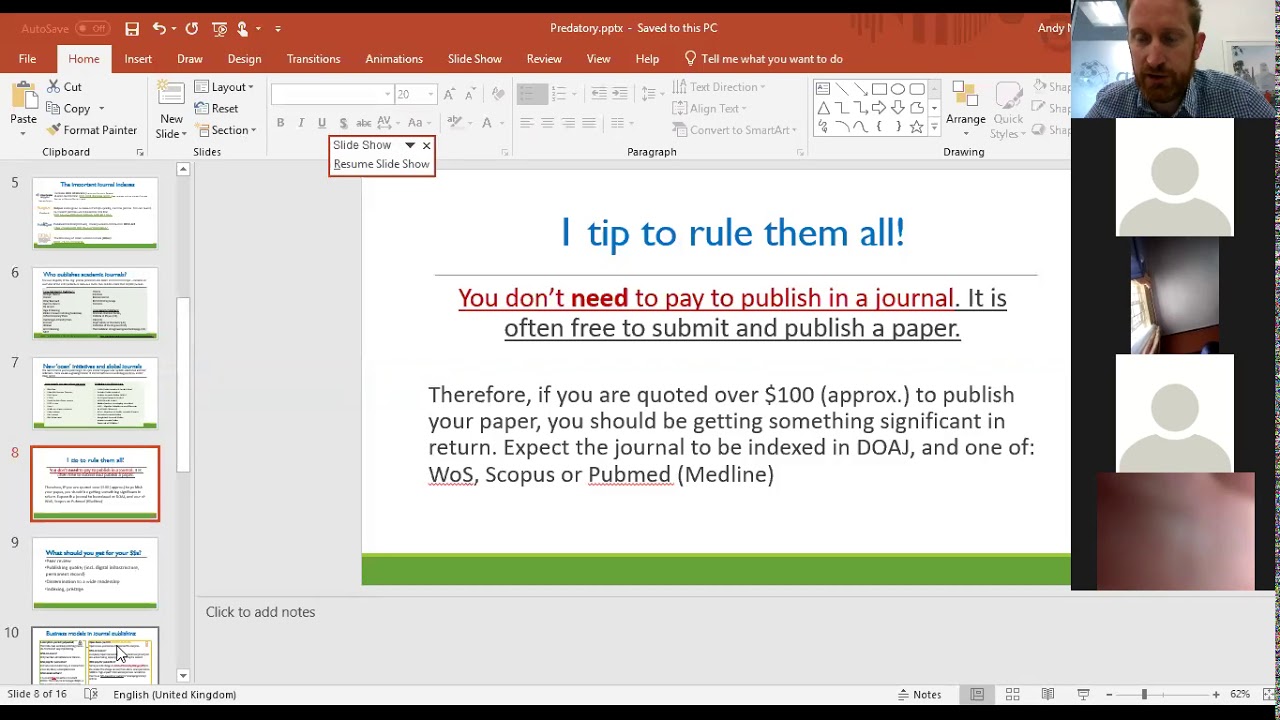Toggle Normal view button in status bar
The height and width of the screenshot is (720, 1280).
pos(977,694)
